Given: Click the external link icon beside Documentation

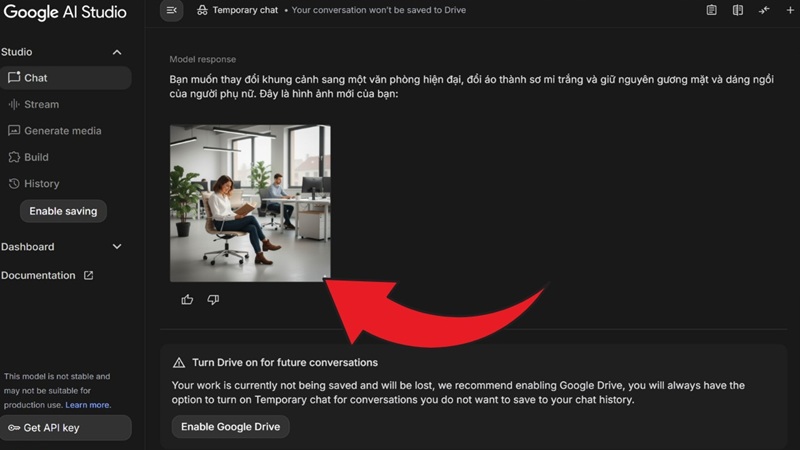Looking at the screenshot, I should tap(88, 275).
